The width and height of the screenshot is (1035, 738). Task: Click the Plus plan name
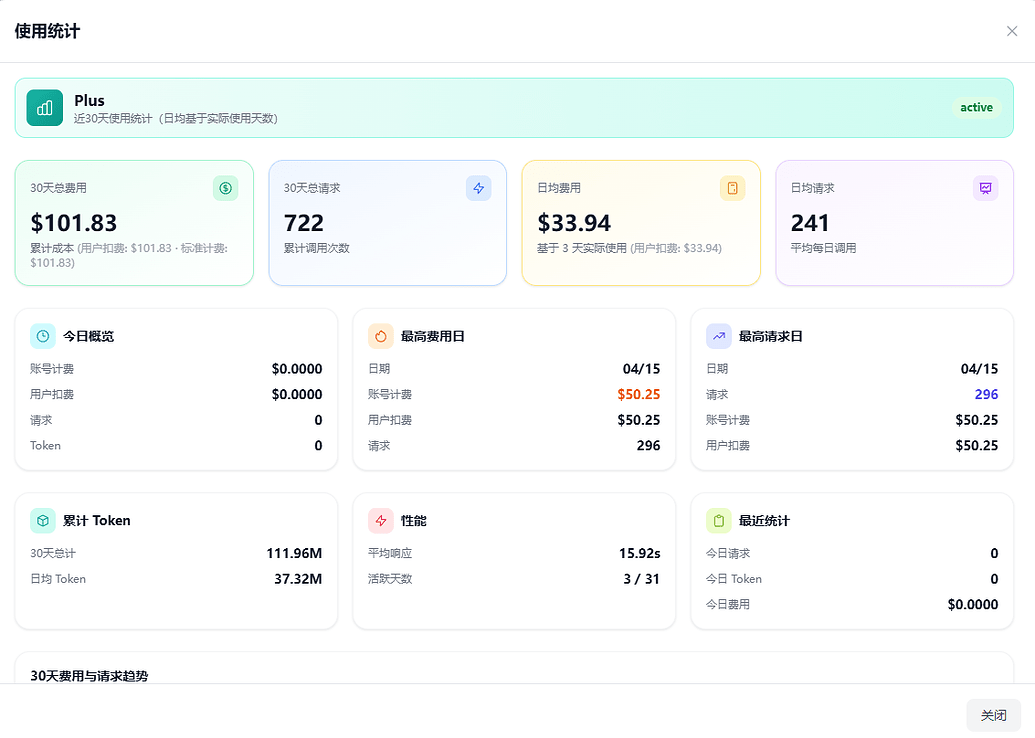(89, 100)
